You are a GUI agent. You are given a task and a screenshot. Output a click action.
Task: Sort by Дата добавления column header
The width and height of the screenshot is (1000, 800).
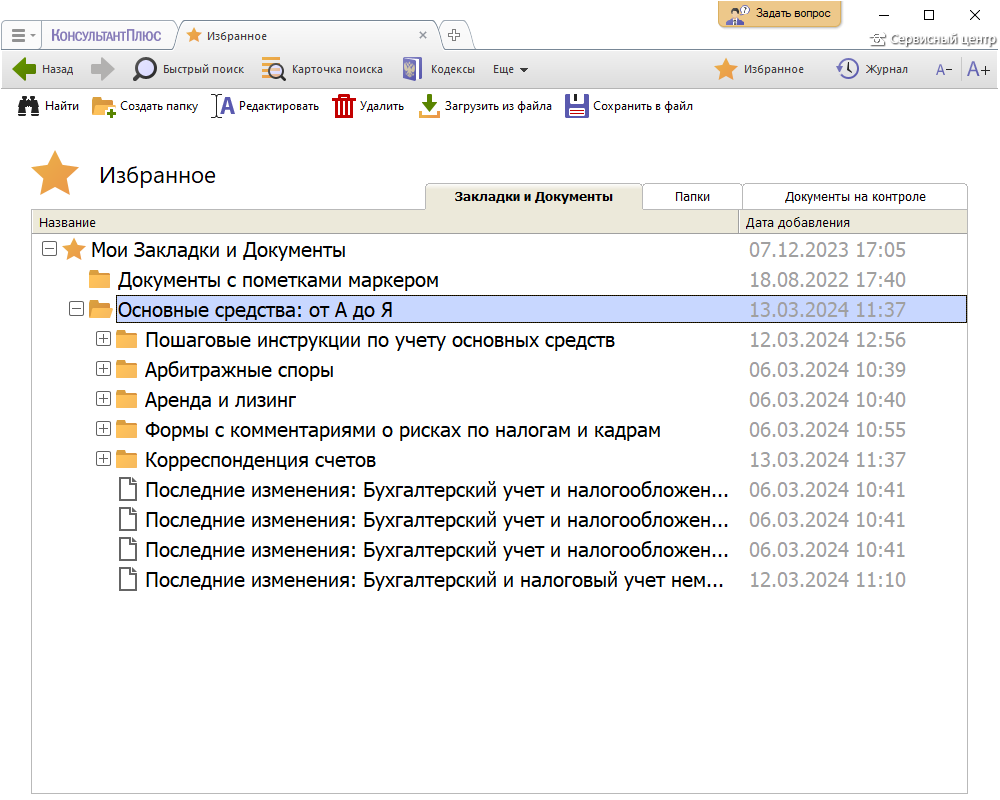pyautogui.click(x=853, y=222)
